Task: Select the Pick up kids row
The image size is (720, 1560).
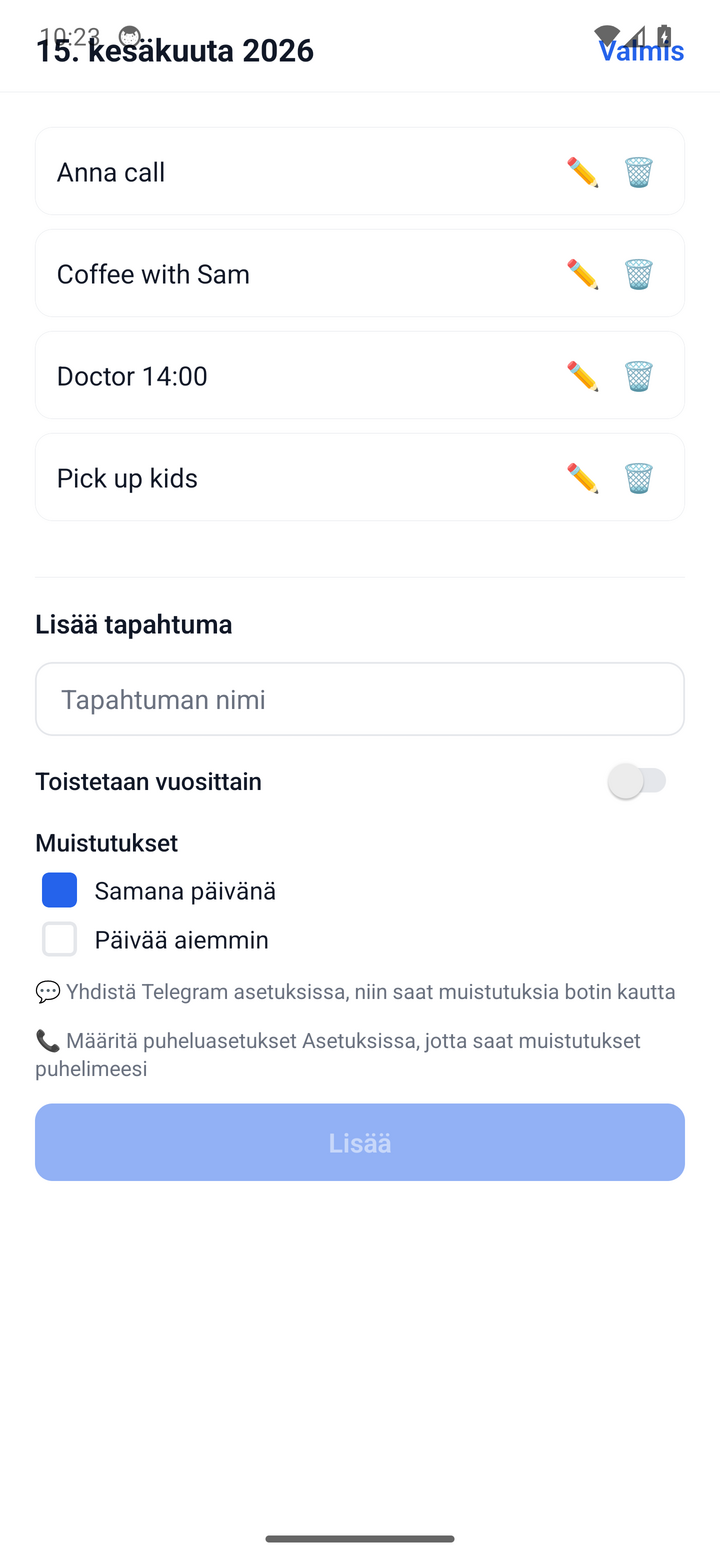Action: point(360,477)
